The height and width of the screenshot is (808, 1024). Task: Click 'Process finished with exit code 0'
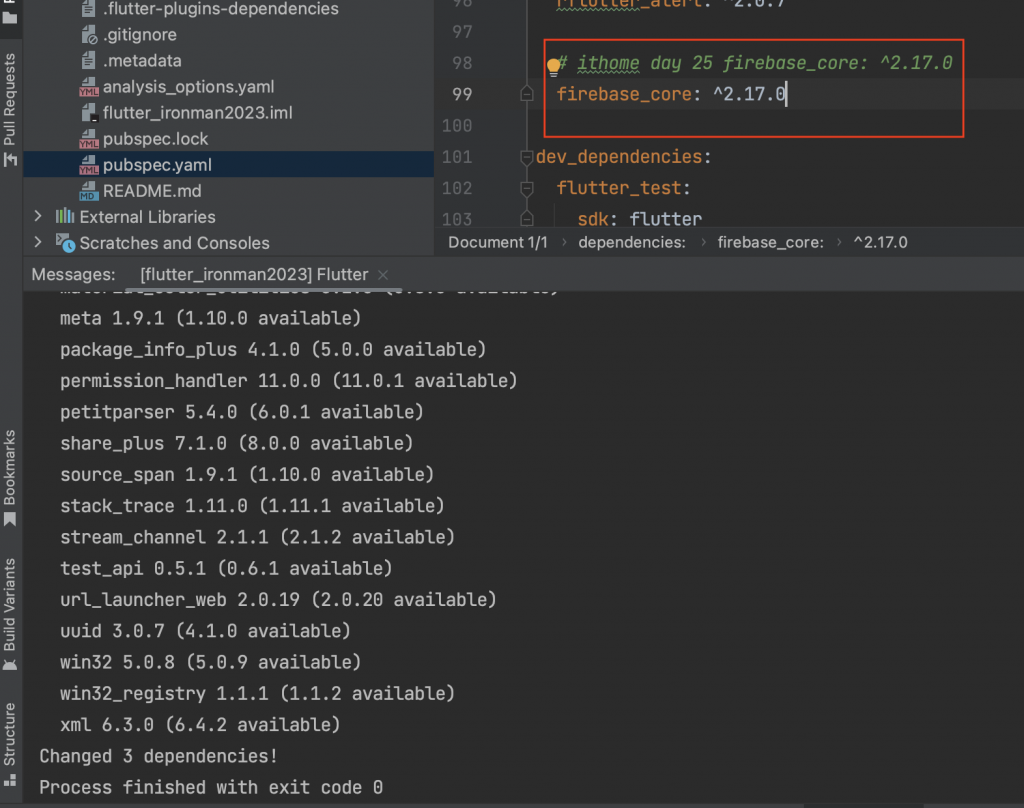pyautogui.click(x=211, y=788)
